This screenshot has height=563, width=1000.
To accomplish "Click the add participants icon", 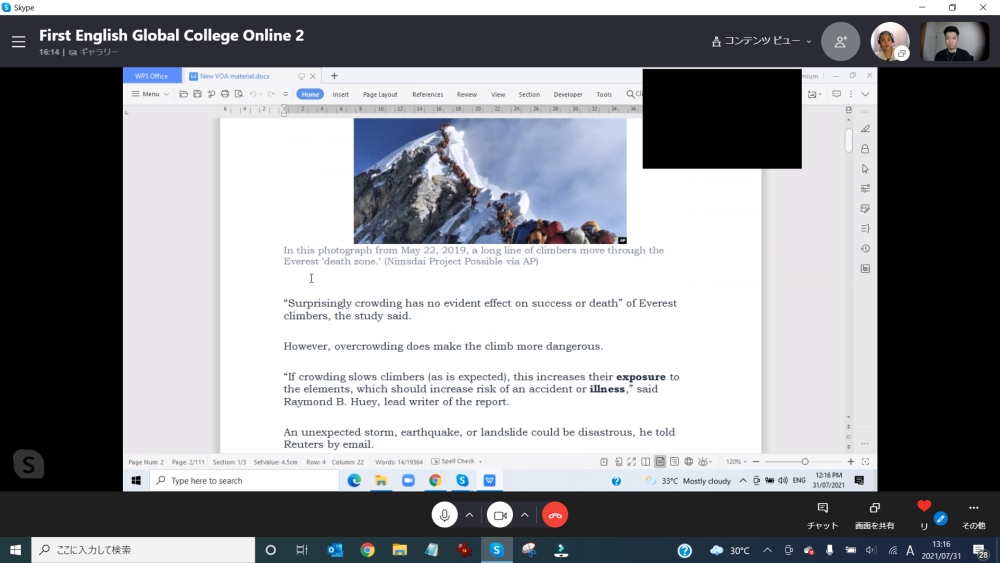I will (840, 42).
